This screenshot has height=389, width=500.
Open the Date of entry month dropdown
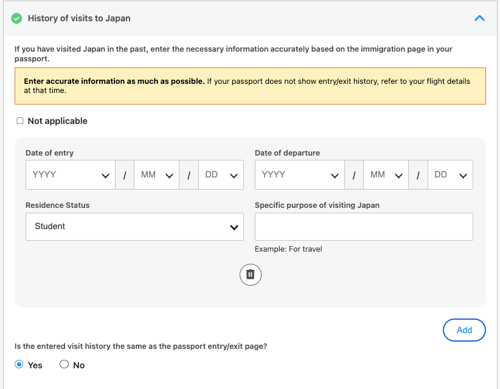[x=157, y=175]
